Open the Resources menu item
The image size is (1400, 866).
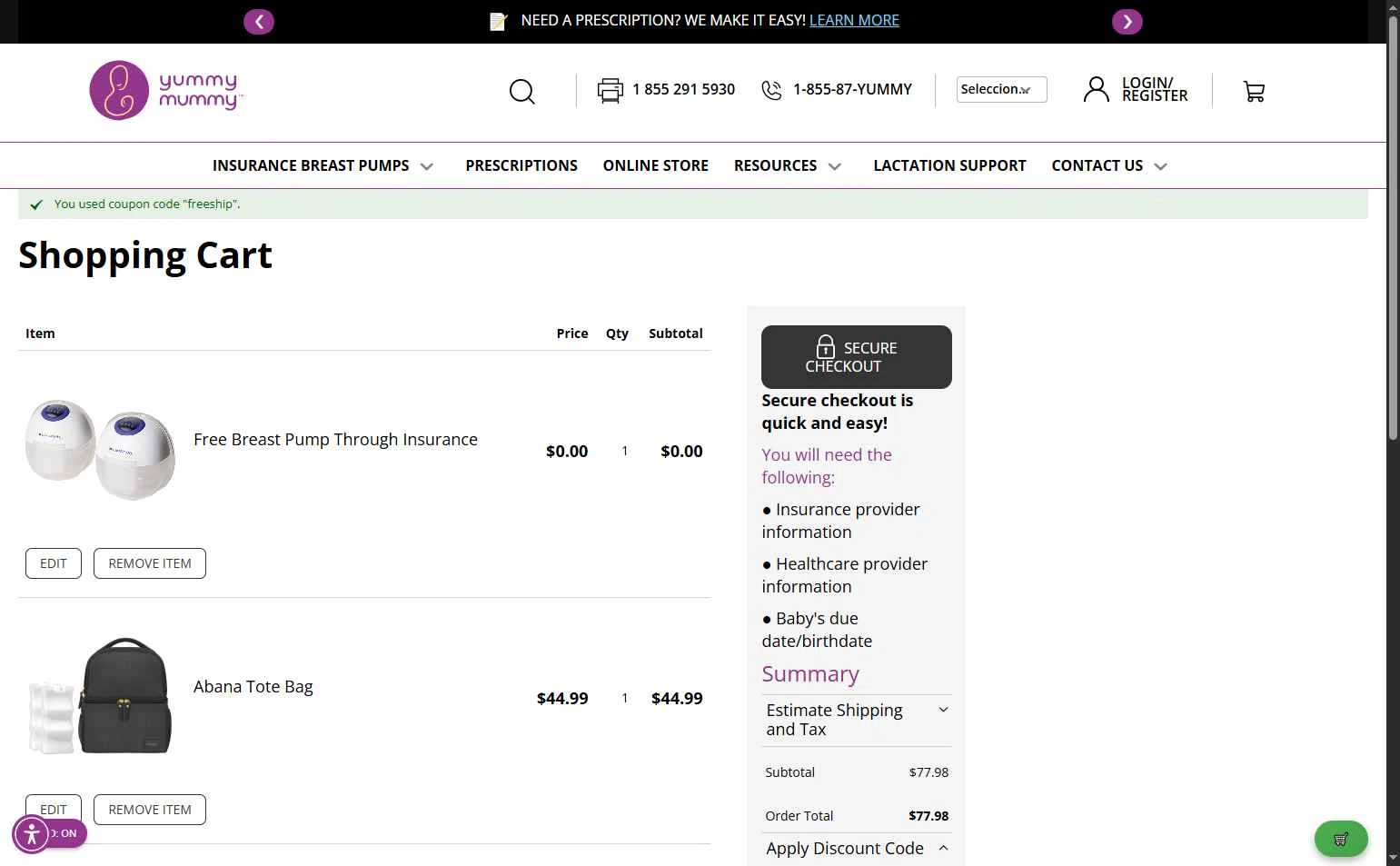[775, 165]
